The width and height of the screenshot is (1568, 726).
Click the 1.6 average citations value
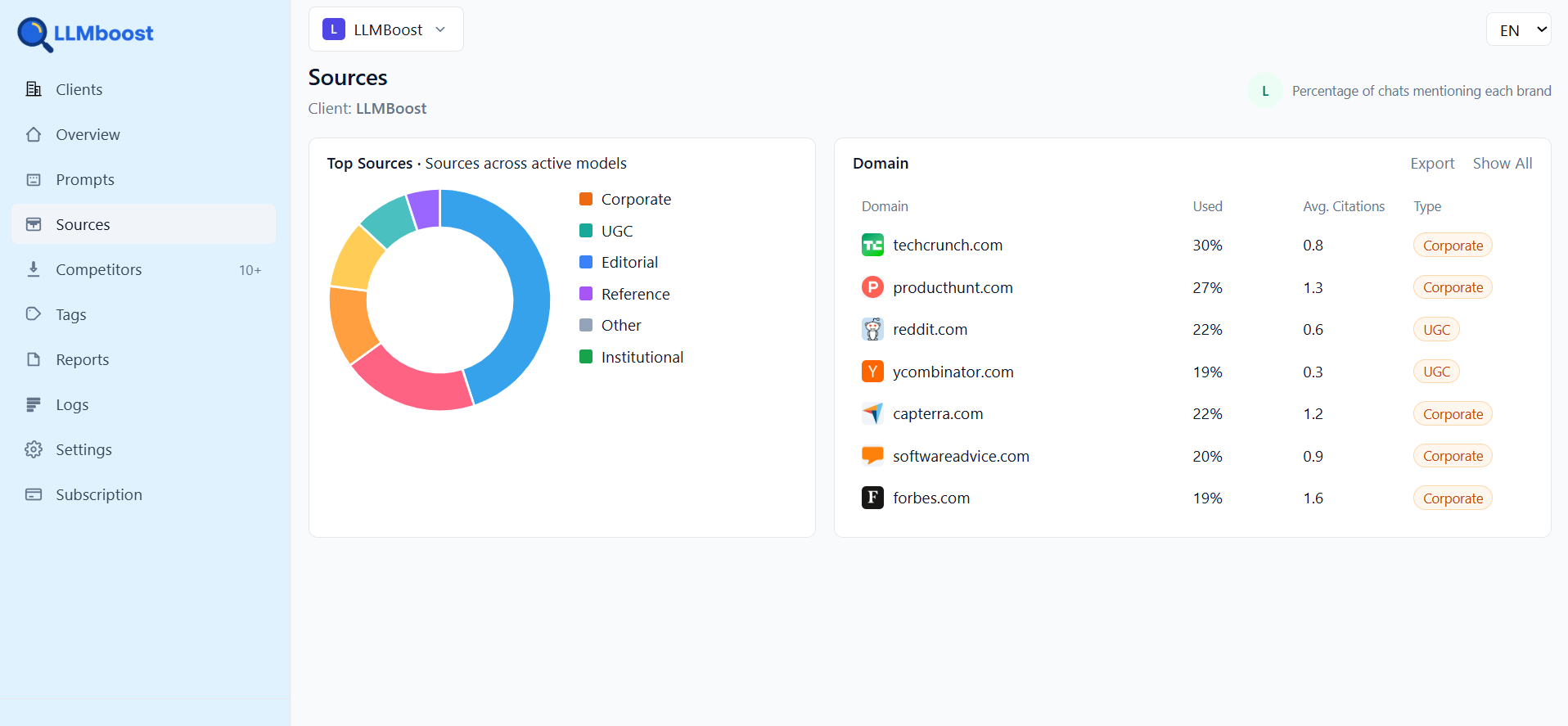[x=1313, y=498]
